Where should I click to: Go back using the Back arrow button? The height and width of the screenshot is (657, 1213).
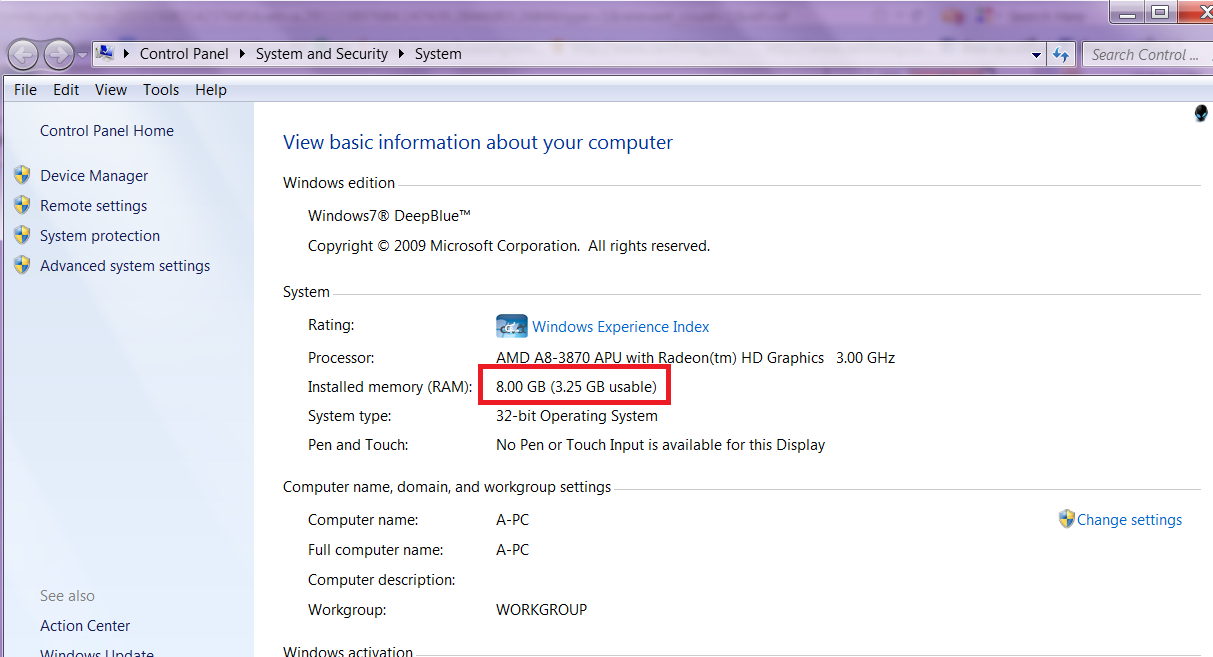pyautogui.click(x=23, y=54)
